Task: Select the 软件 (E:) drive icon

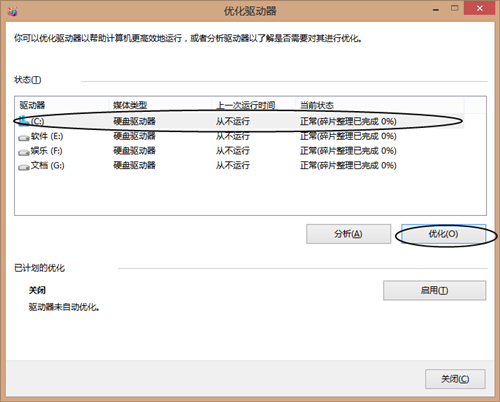Action: click(24, 137)
